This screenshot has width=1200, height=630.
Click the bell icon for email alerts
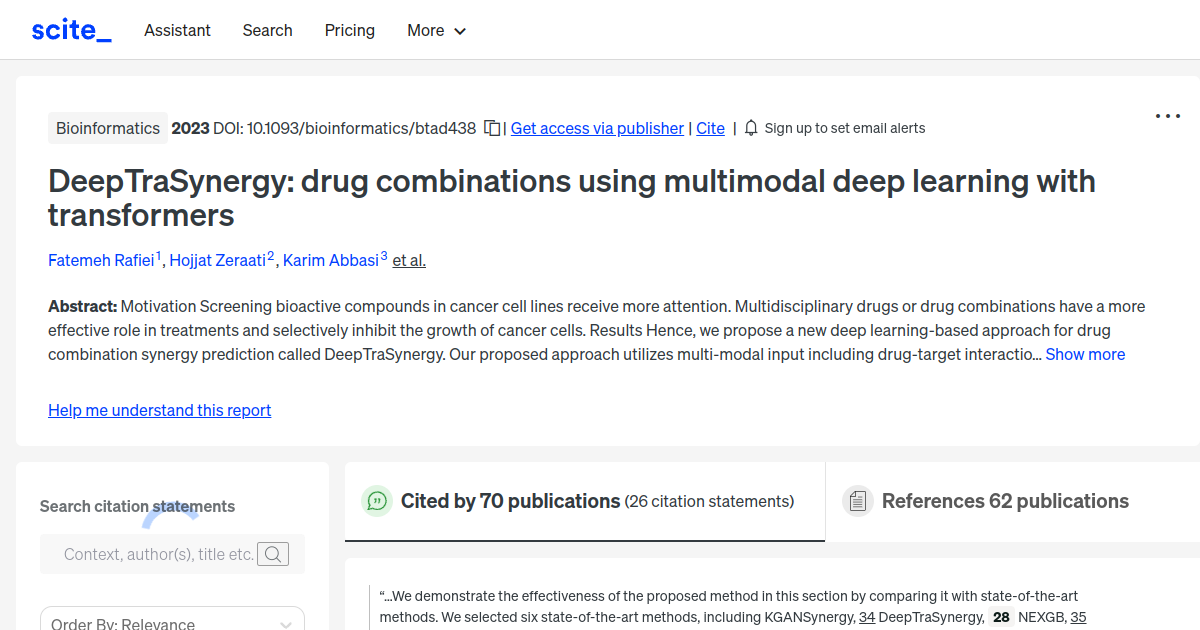tap(750, 128)
